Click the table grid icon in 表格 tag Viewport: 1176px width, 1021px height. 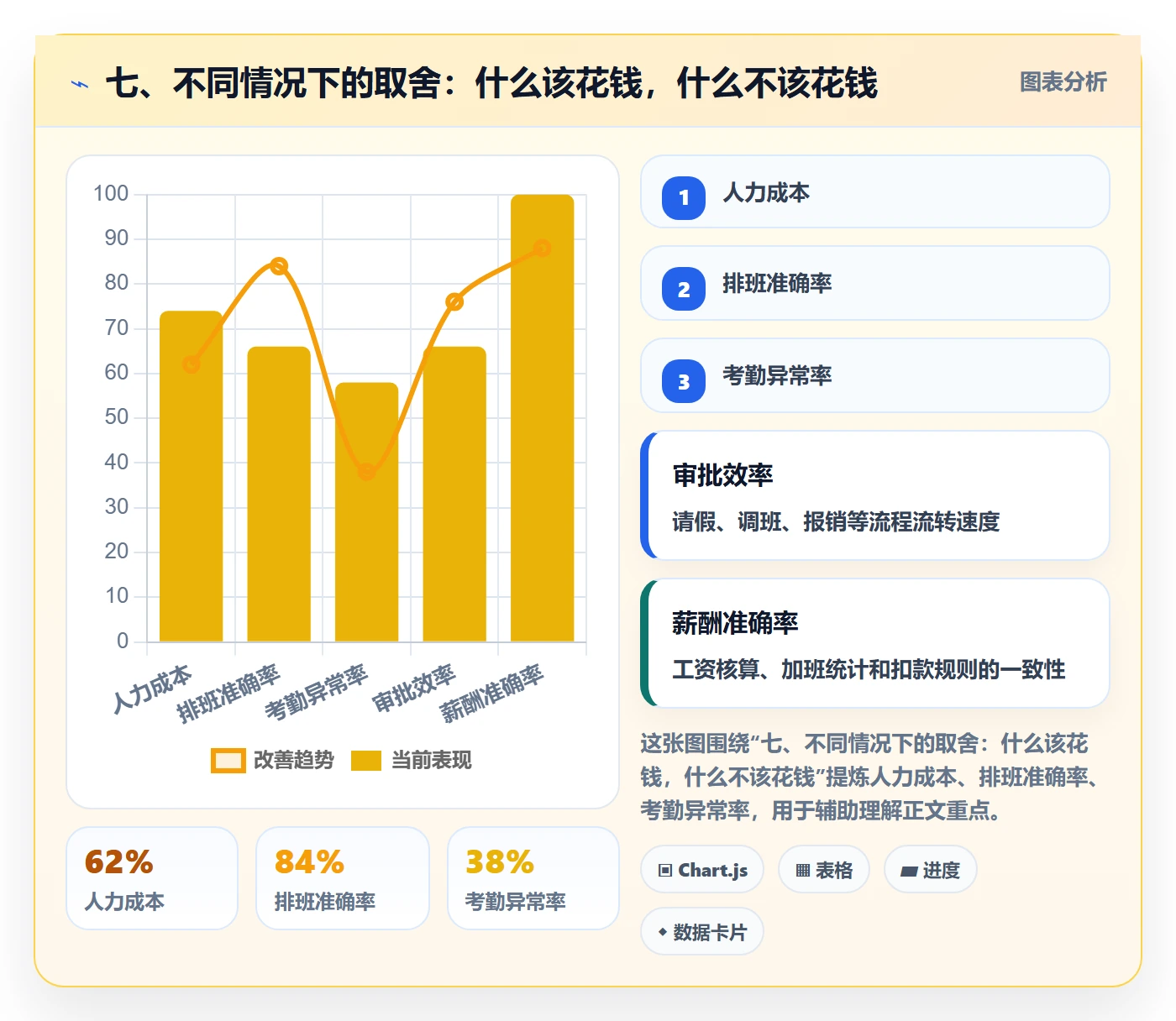pos(803,871)
